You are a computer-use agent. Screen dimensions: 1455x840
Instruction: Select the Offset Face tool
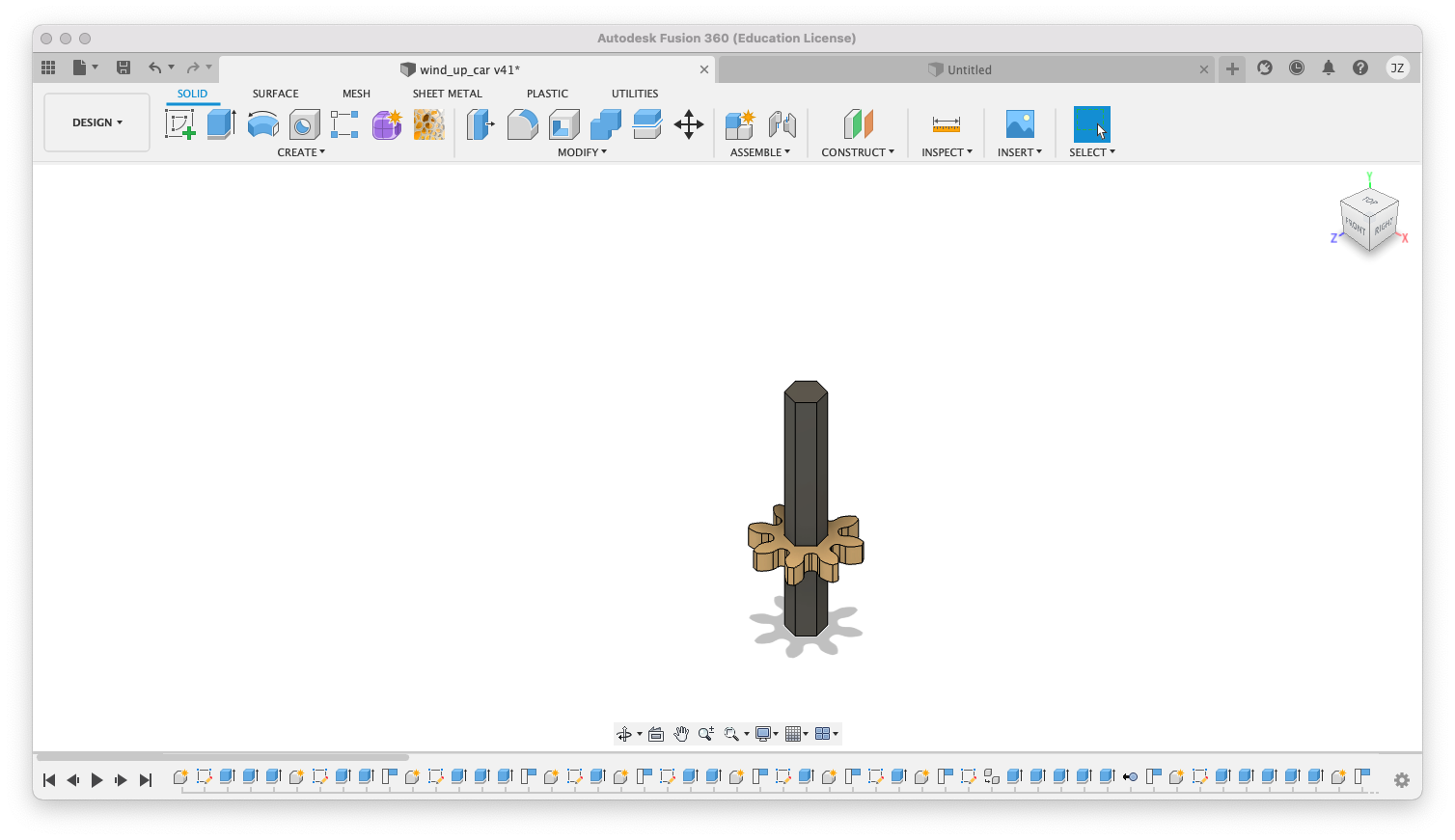tap(647, 124)
